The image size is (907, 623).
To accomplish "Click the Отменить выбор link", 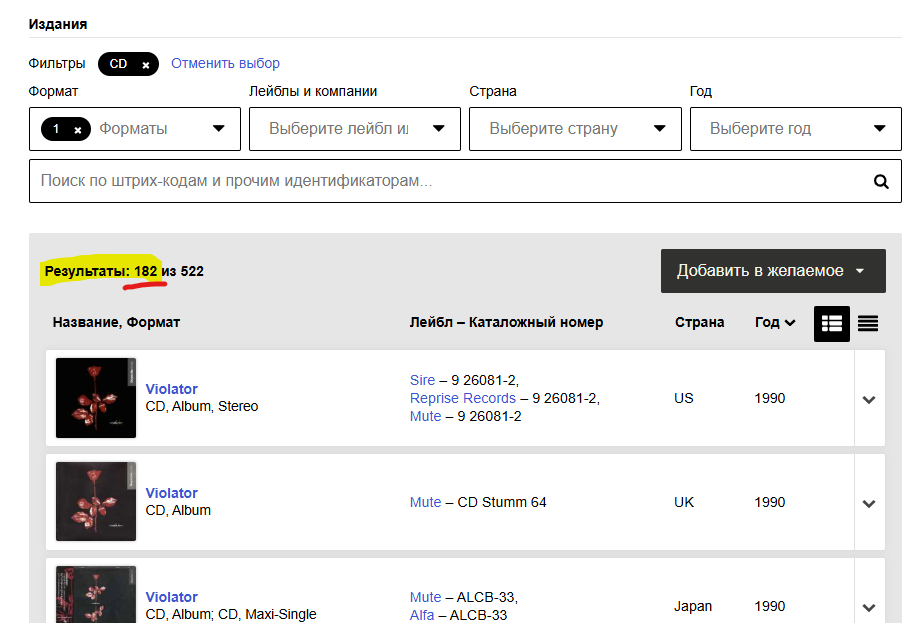I will pos(225,63).
